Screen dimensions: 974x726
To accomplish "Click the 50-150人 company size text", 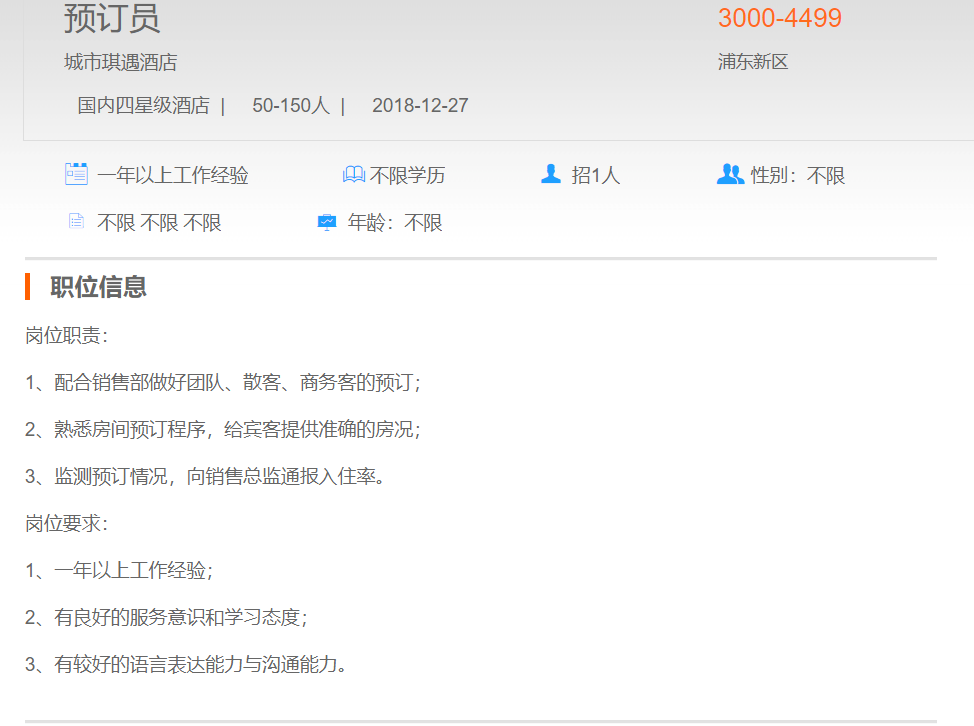I will coord(290,105).
